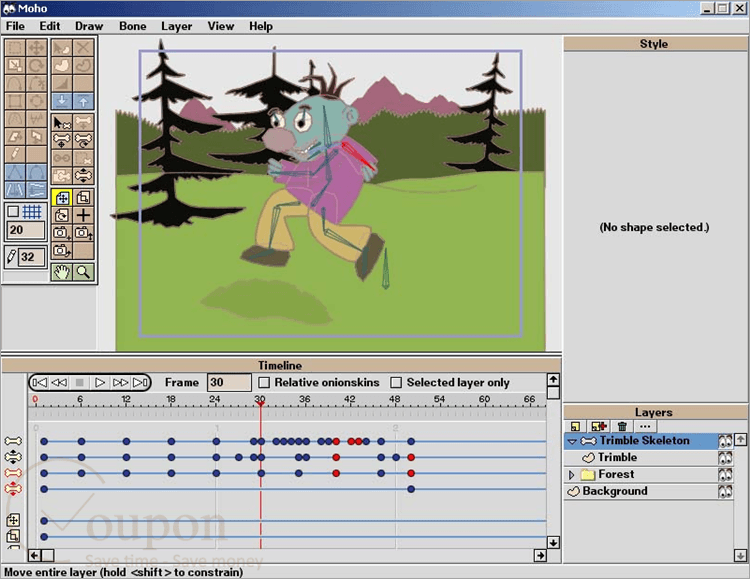Step forward one frame
The height and width of the screenshot is (579, 750).
(x=120, y=382)
